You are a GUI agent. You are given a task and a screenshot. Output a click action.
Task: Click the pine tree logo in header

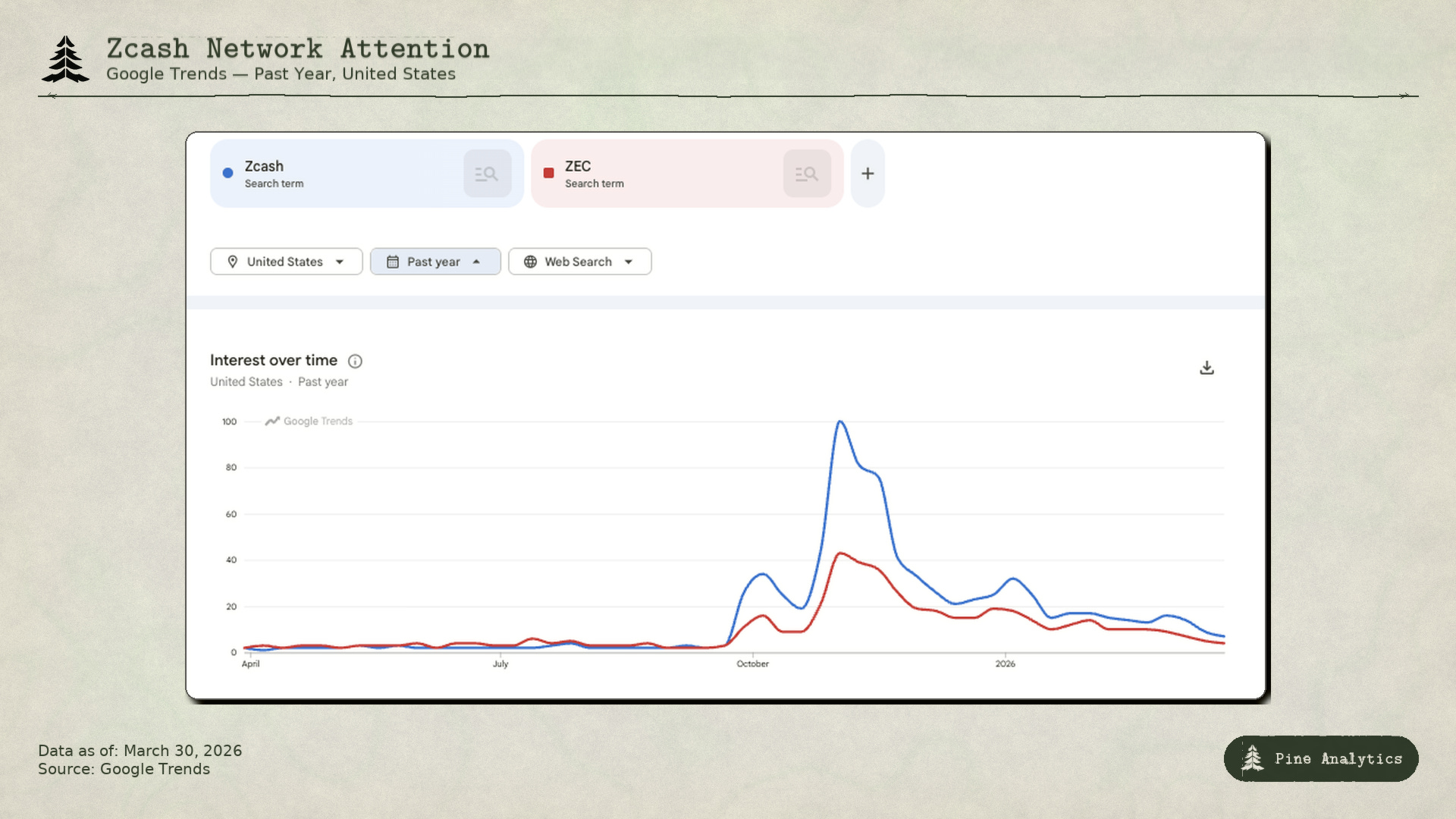coord(65,59)
